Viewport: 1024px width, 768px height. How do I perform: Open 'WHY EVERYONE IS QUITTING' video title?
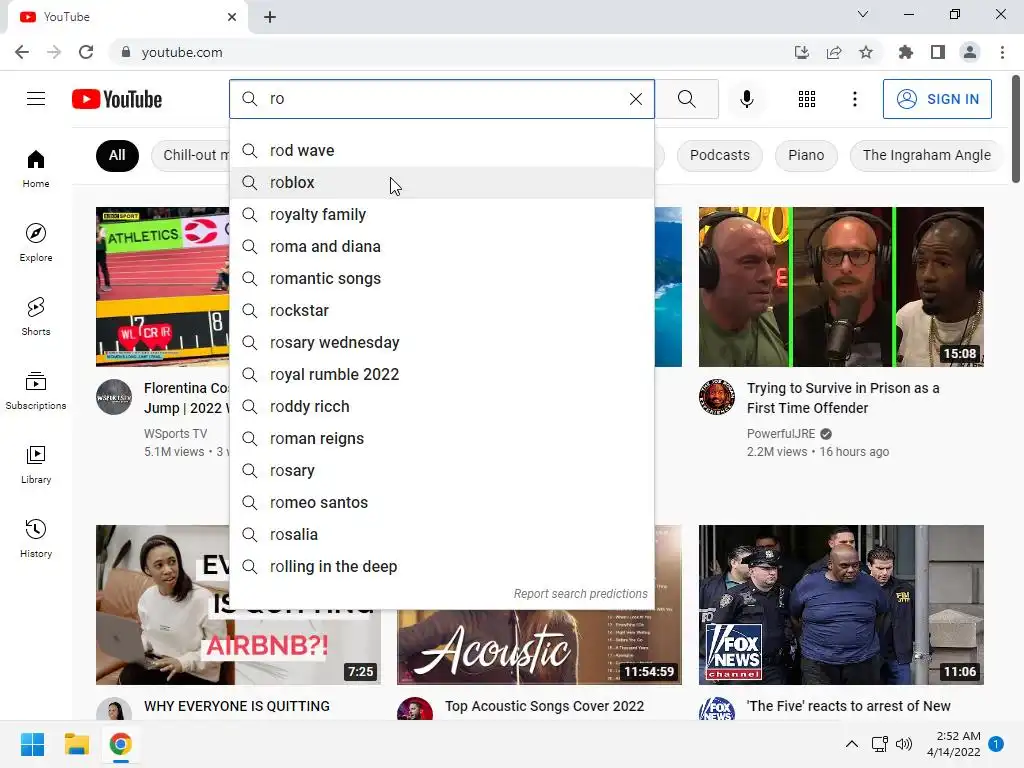(237, 706)
